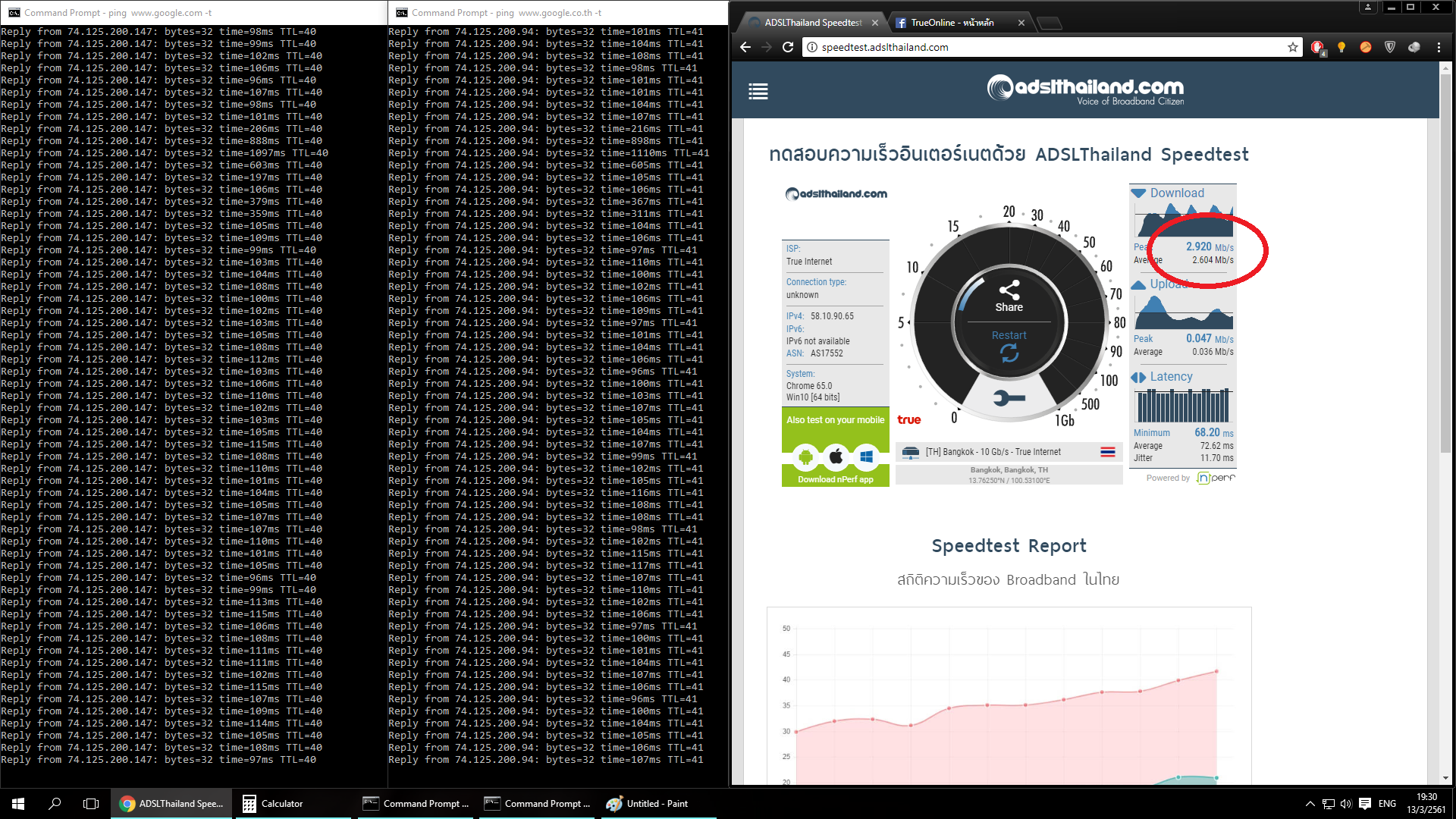Click the speedtest.adslthailand.com address bar
The image size is (1456, 819).
[1050, 47]
